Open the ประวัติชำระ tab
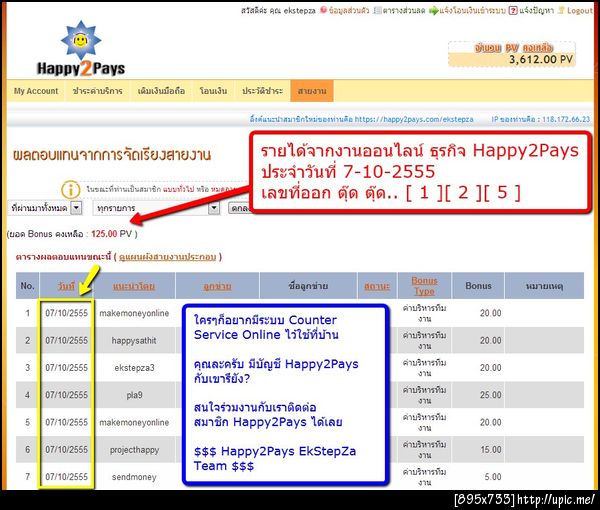This screenshot has height=510, width=600. (262, 91)
